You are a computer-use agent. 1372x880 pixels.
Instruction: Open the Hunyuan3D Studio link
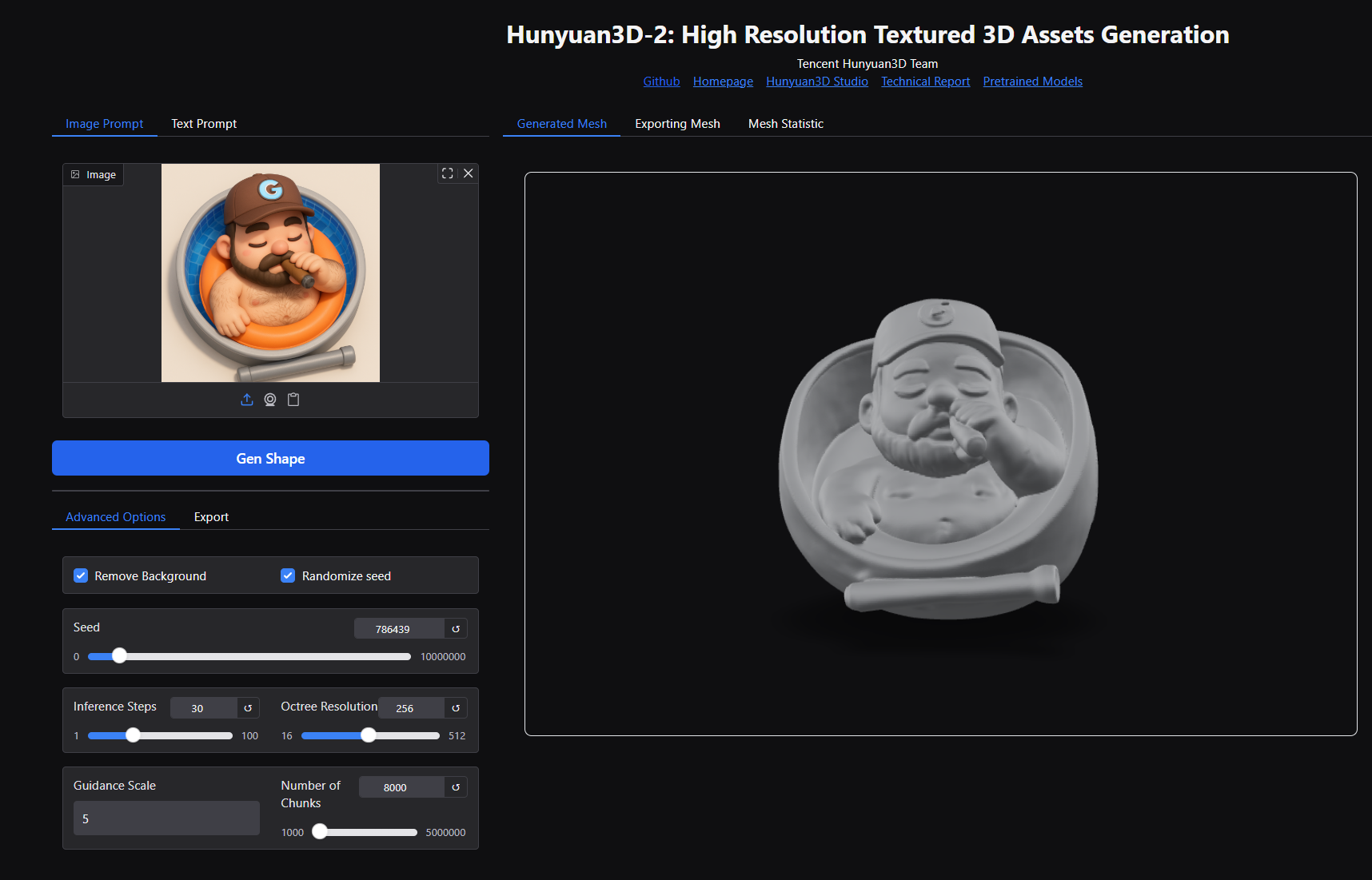point(817,82)
